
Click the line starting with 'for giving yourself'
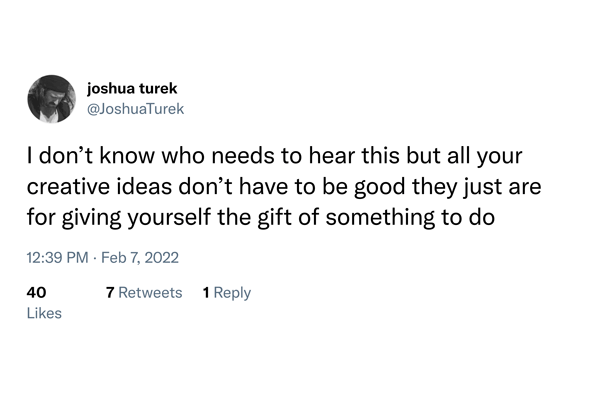[x=260, y=218]
